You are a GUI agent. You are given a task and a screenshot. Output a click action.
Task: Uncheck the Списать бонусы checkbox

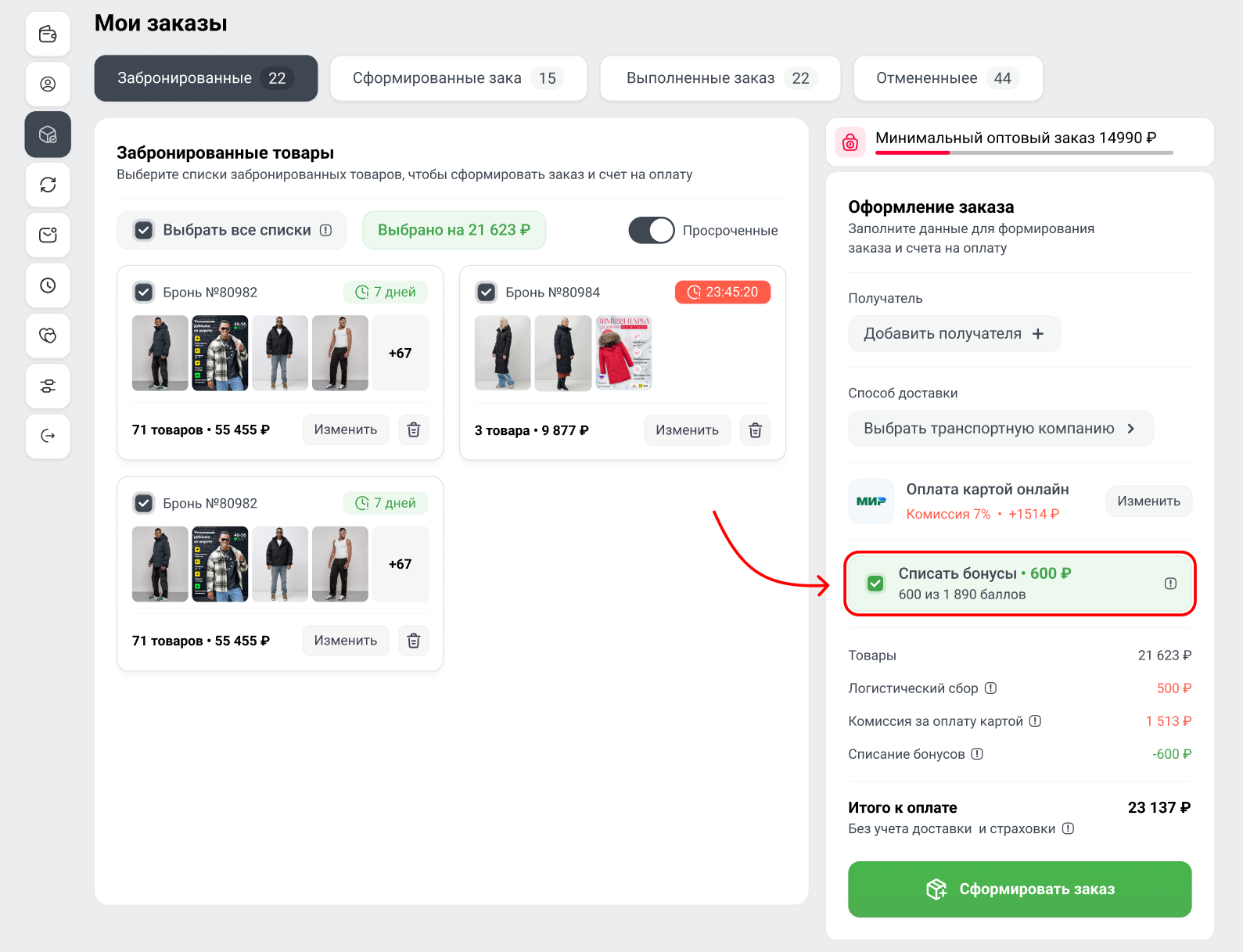point(875,584)
